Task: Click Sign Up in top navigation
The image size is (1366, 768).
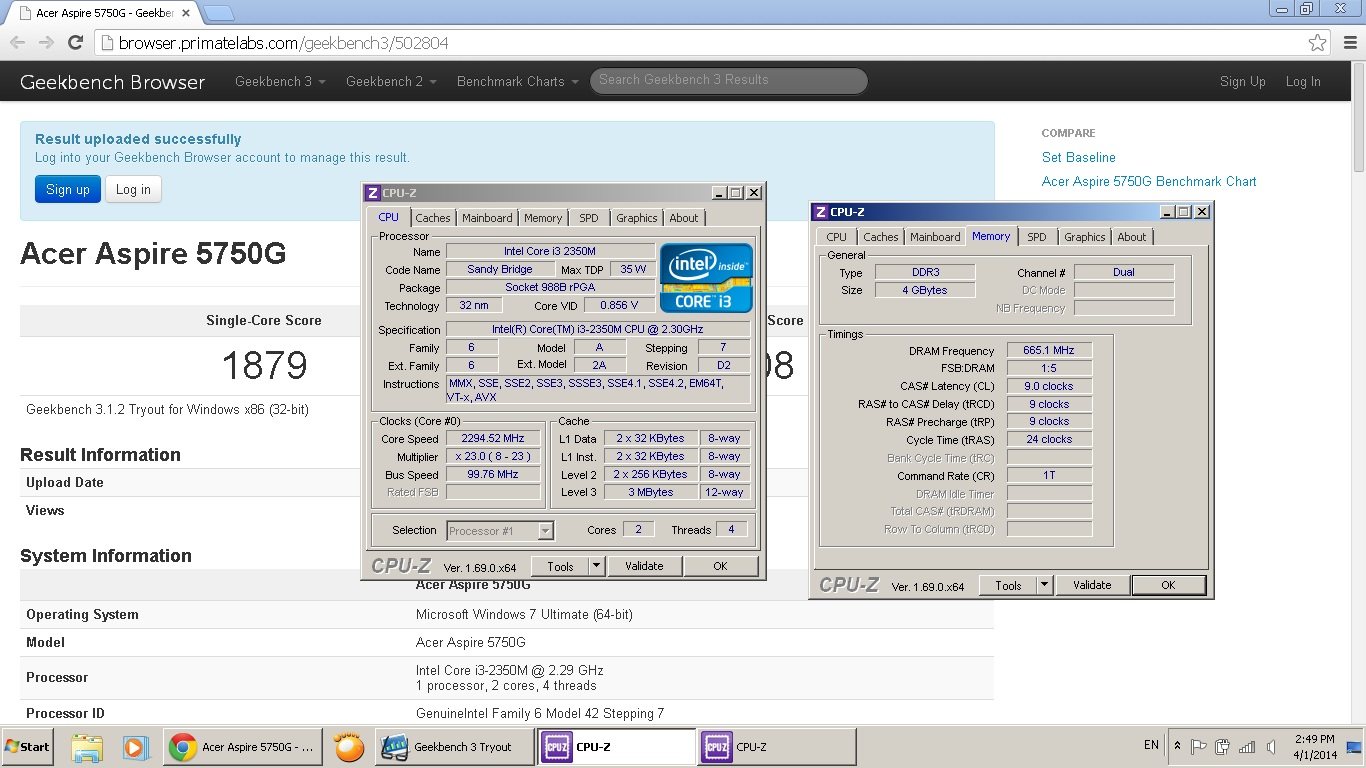Action: tap(1243, 82)
